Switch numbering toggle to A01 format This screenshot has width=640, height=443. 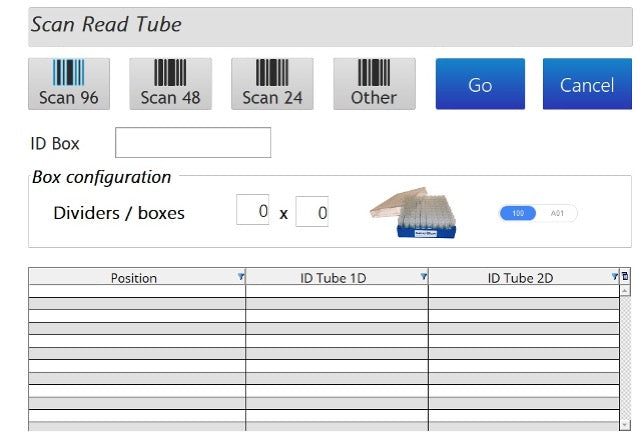pyautogui.click(x=557, y=213)
